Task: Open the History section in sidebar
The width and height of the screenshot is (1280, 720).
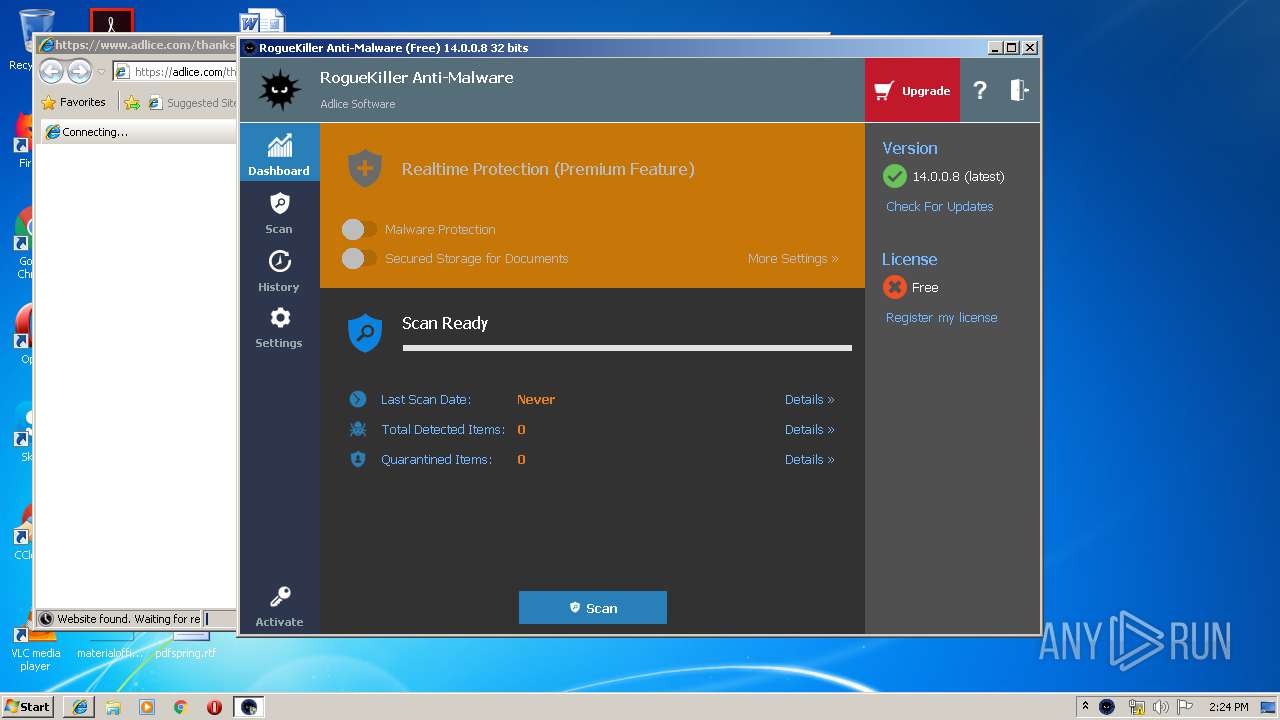Action: [279, 270]
